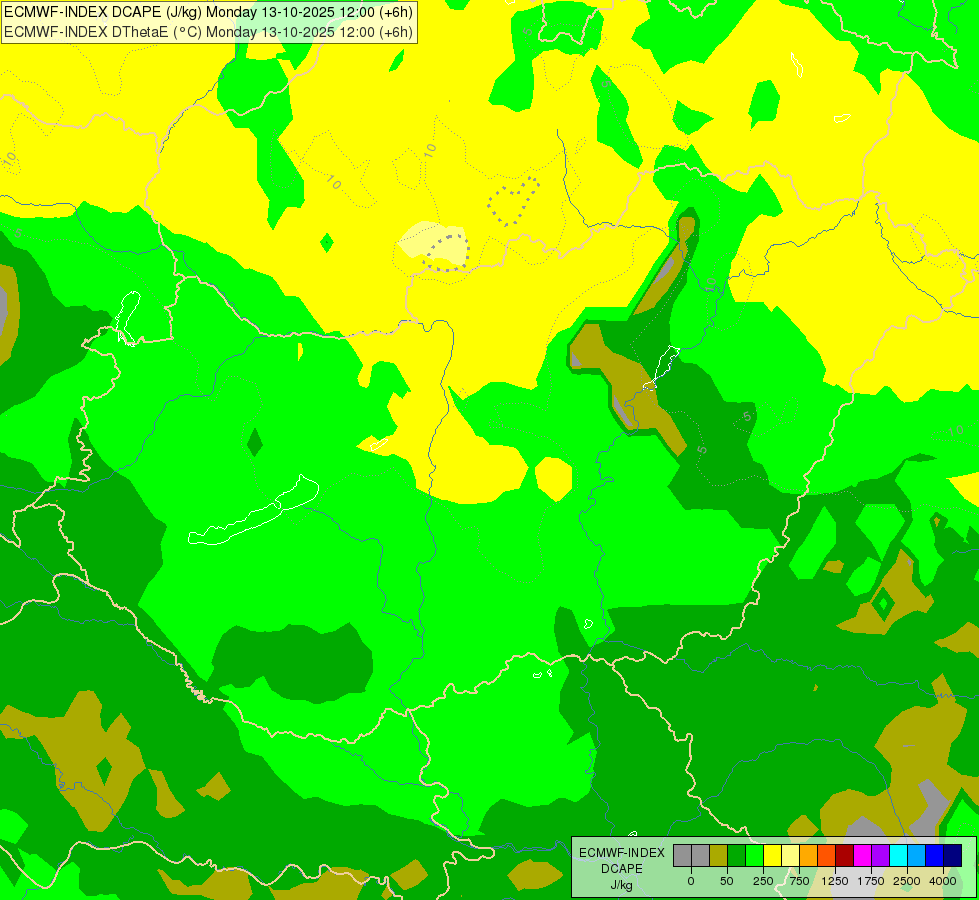Viewport: 979px width, 900px height.
Task: Choose the magenta legend swatch
Action: 862,856
